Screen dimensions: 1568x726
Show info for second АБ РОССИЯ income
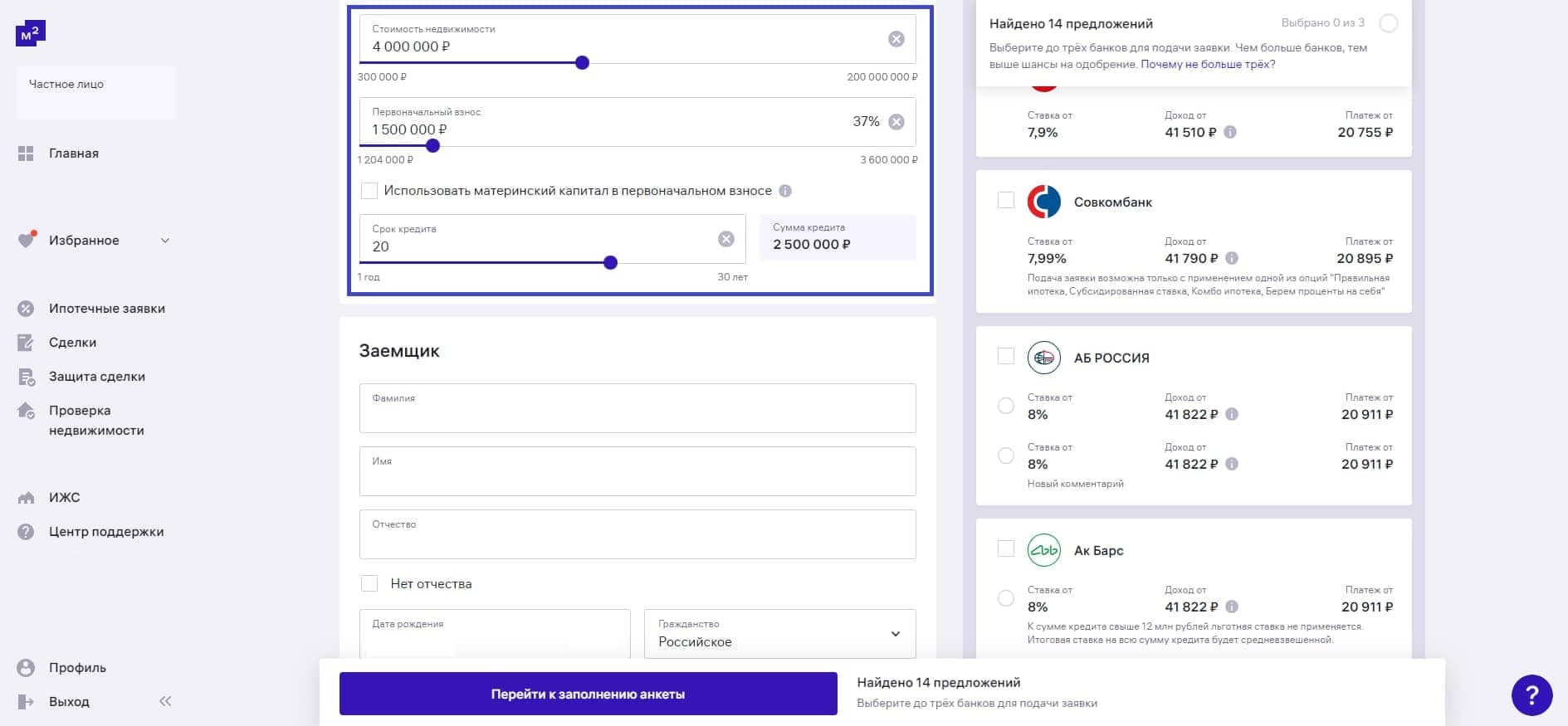(1232, 464)
